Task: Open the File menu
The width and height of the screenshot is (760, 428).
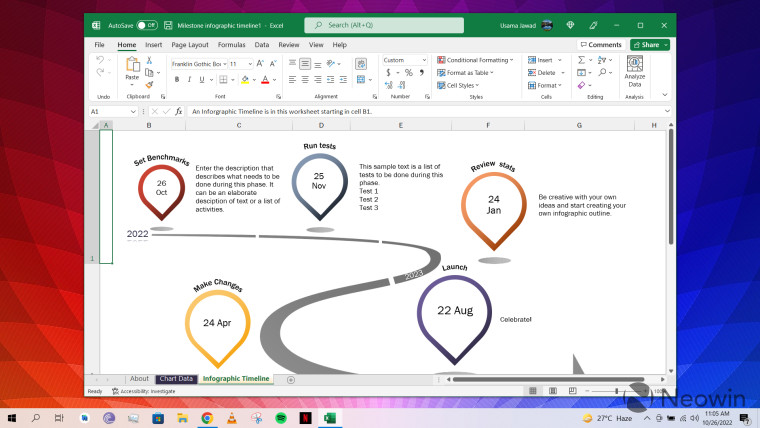Action: click(99, 45)
